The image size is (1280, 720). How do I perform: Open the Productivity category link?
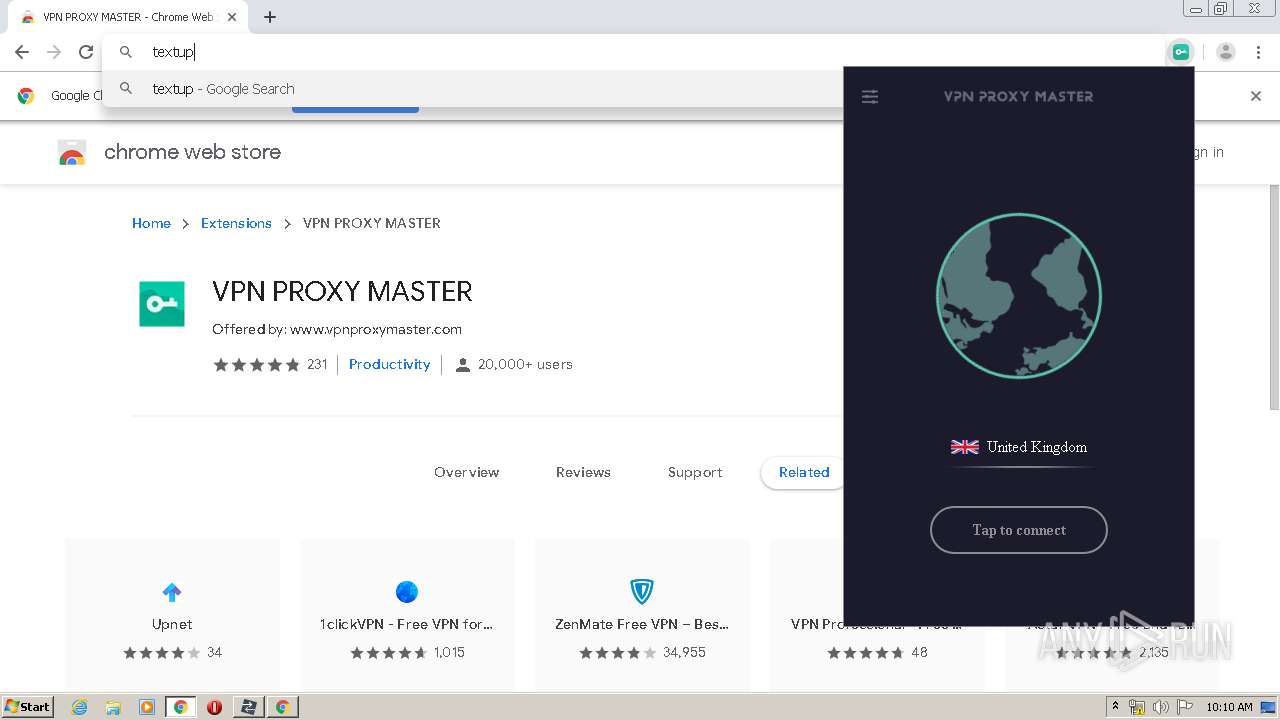click(x=389, y=364)
